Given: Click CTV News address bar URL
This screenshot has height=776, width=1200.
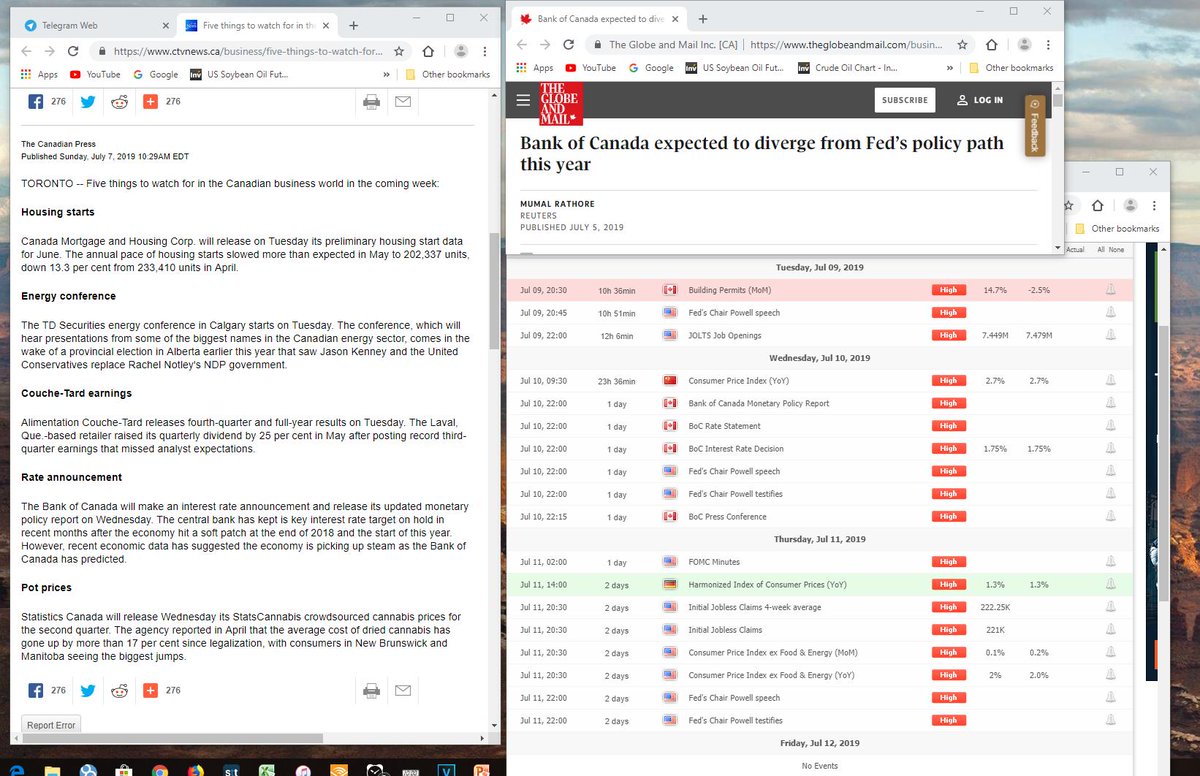Looking at the screenshot, I should pyautogui.click(x=248, y=51).
